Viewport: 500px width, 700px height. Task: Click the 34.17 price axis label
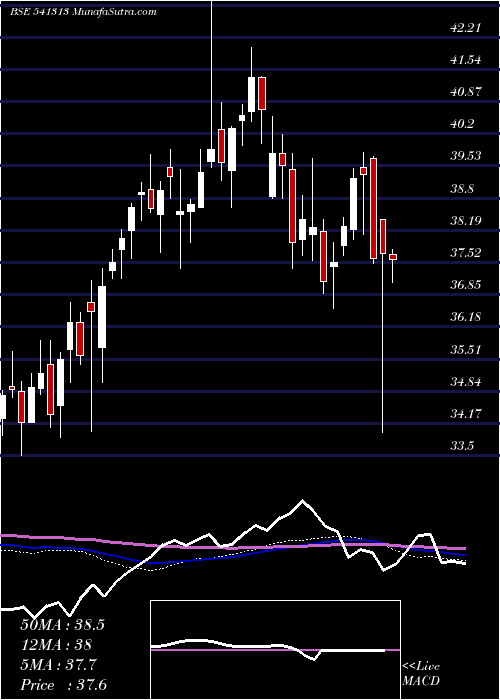(465, 414)
